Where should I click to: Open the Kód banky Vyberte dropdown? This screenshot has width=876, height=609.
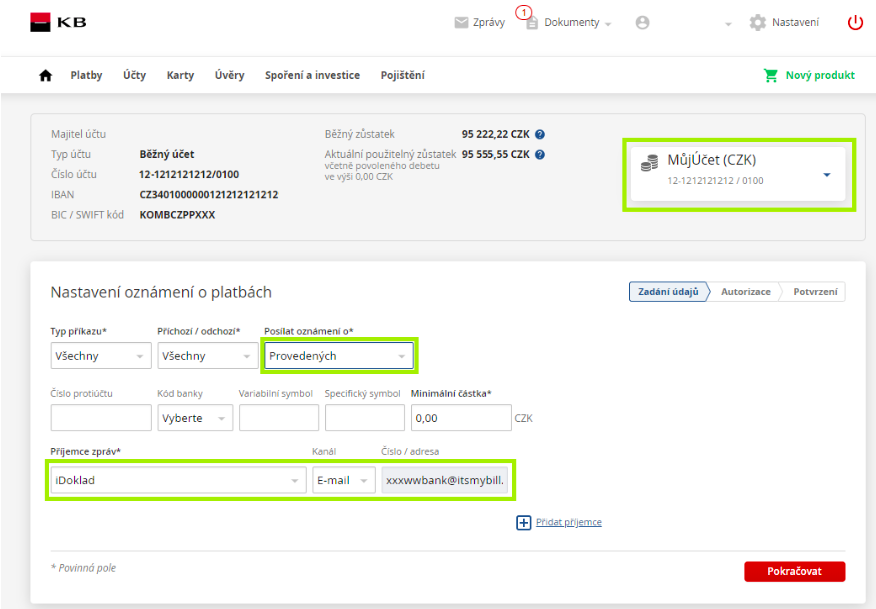(195, 418)
